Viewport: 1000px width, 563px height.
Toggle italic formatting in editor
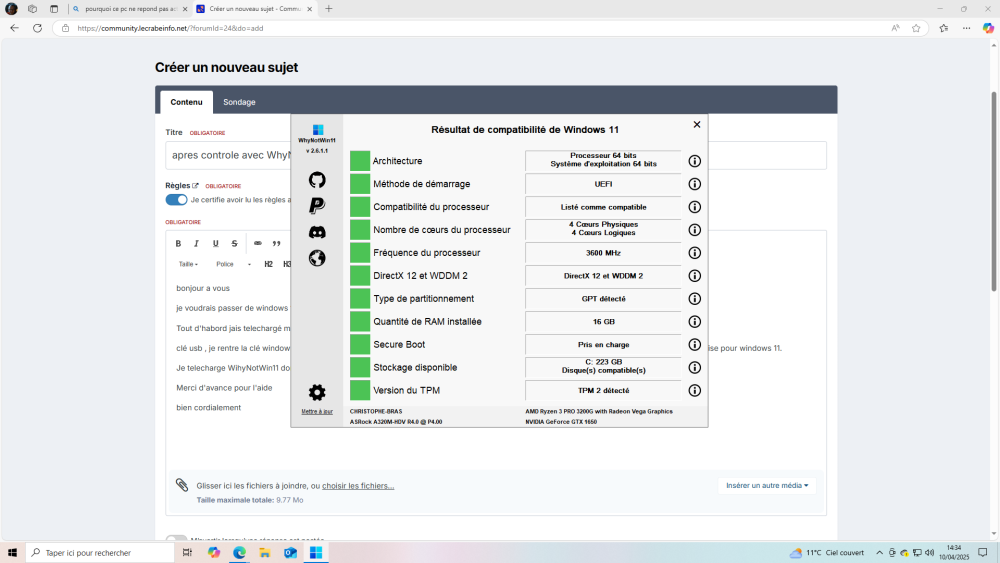tap(196, 244)
